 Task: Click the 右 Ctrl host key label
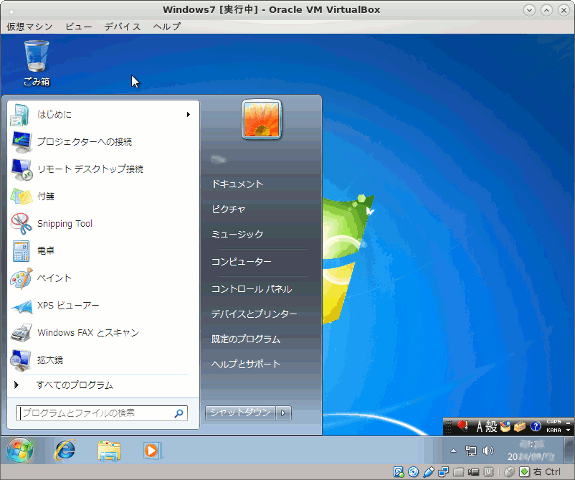tap(547, 472)
